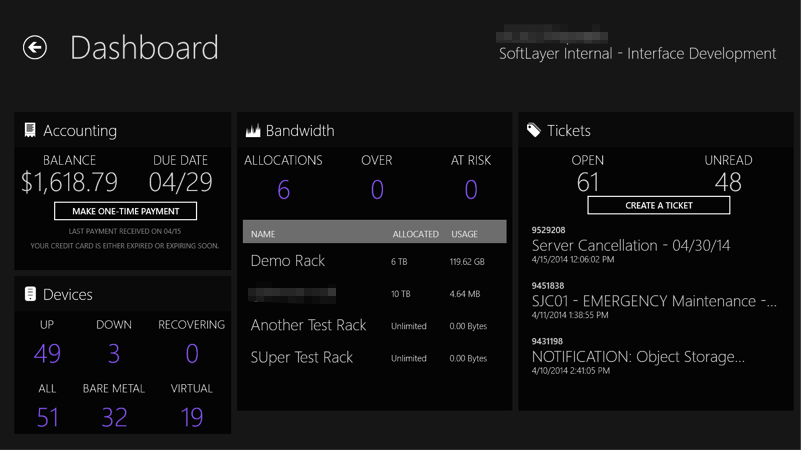Select the unread tickets count 48

pos(728,182)
